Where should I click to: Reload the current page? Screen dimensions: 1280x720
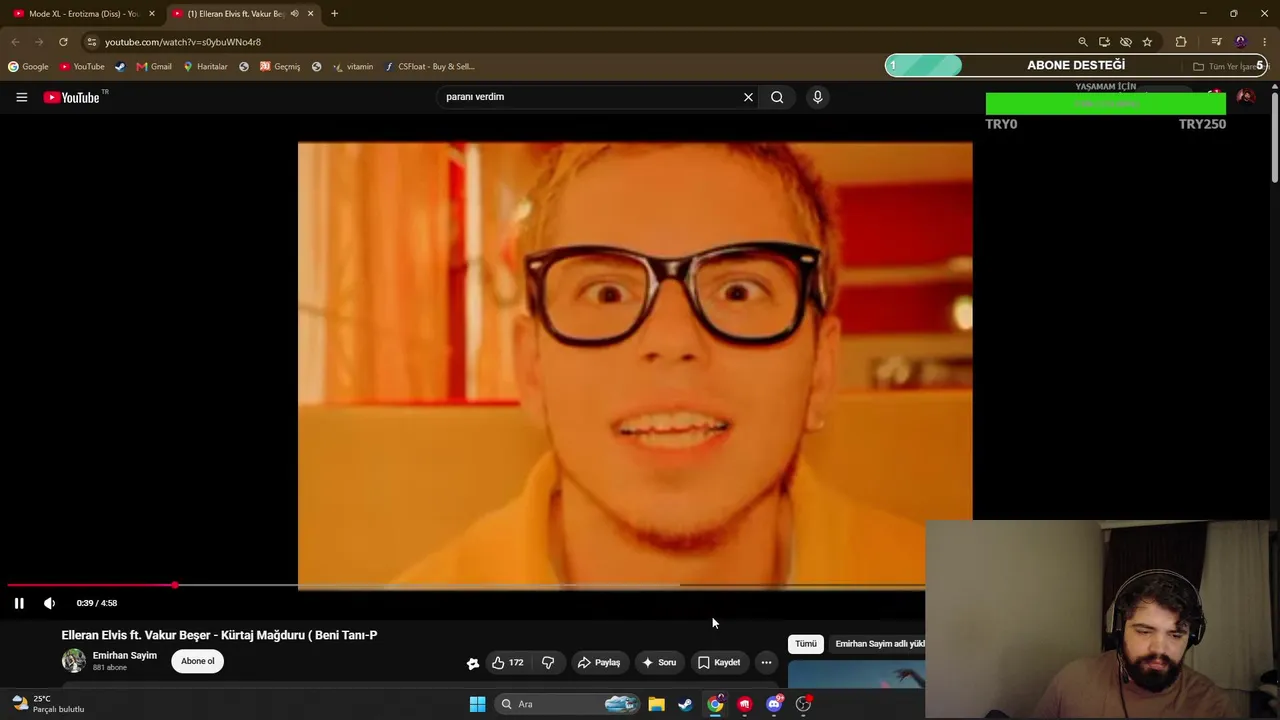point(63,42)
